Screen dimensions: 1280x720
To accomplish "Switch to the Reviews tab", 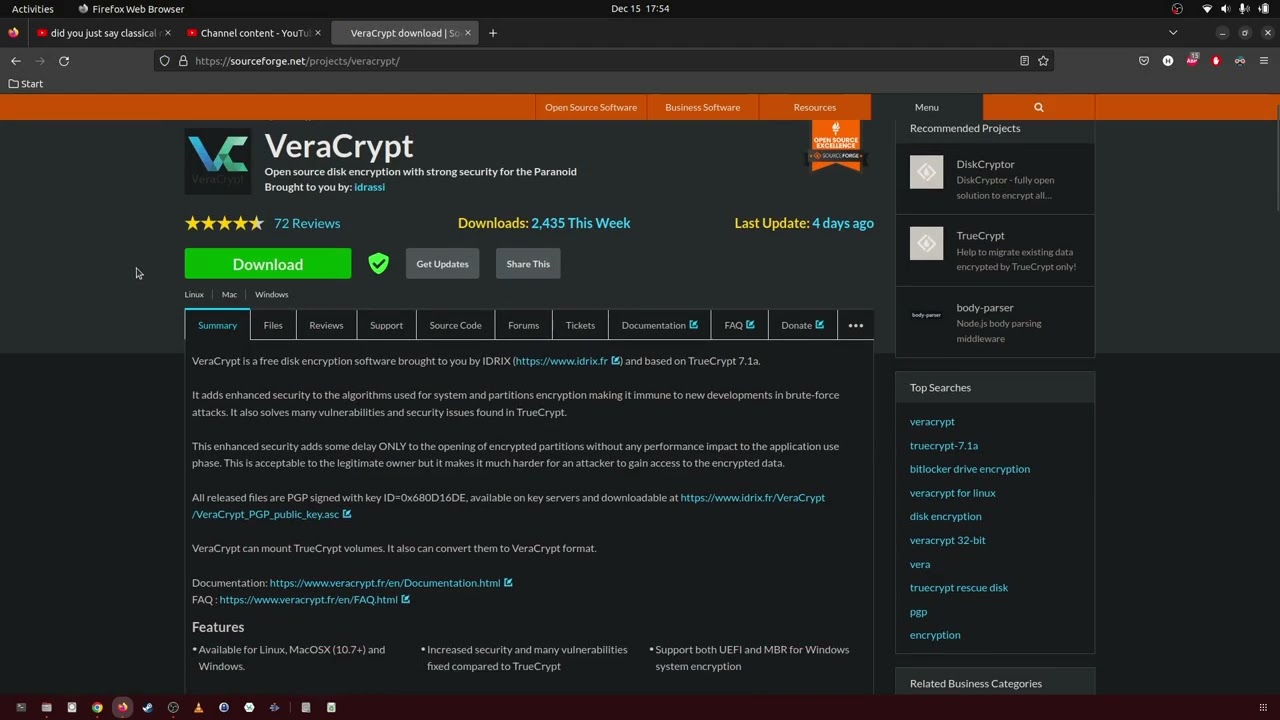I will (326, 325).
